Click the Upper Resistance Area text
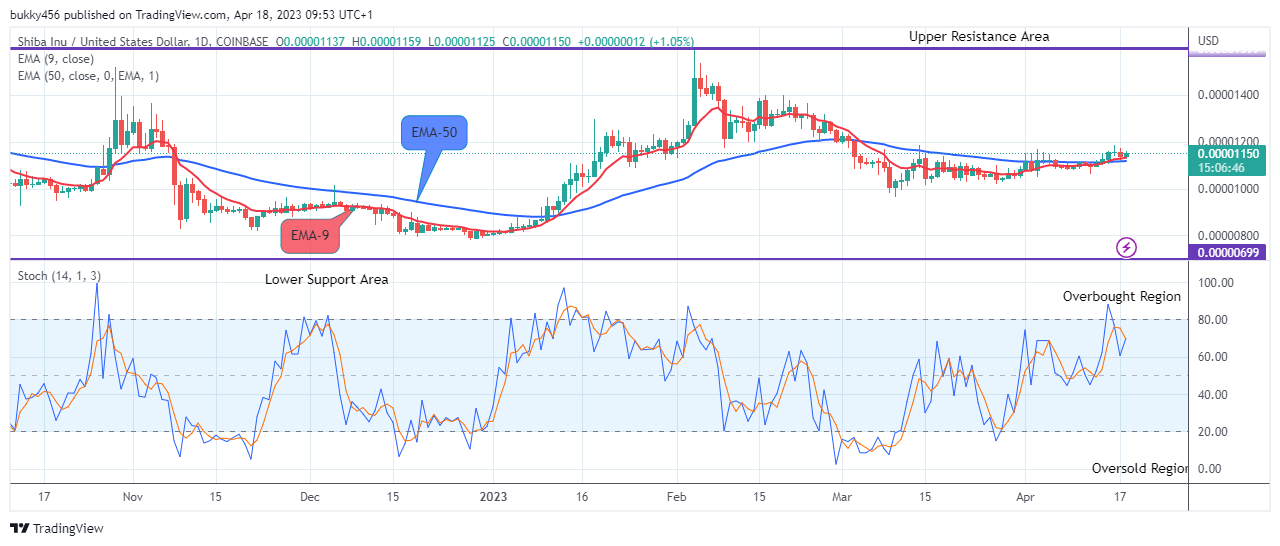Screen dimensions: 1280x546 [979, 36]
